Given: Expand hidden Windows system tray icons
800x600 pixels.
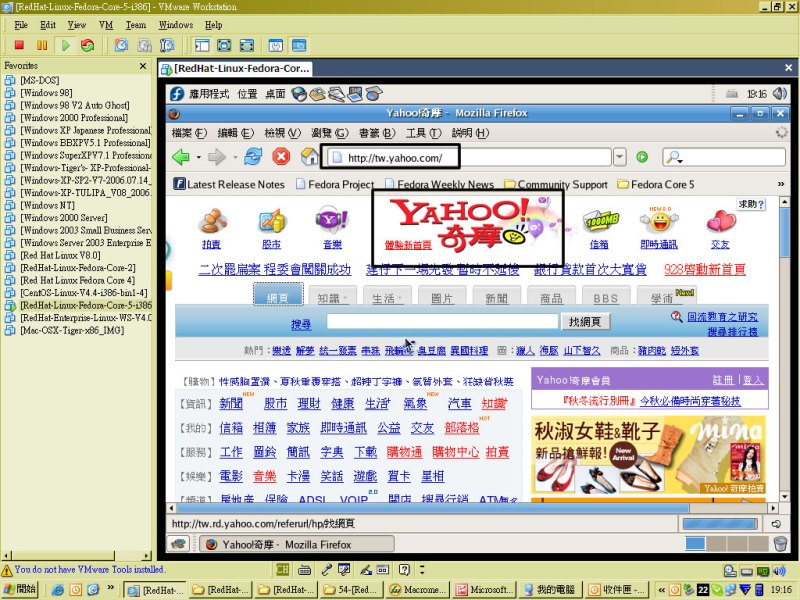Looking at the screenshot, I should click(661, 590).
